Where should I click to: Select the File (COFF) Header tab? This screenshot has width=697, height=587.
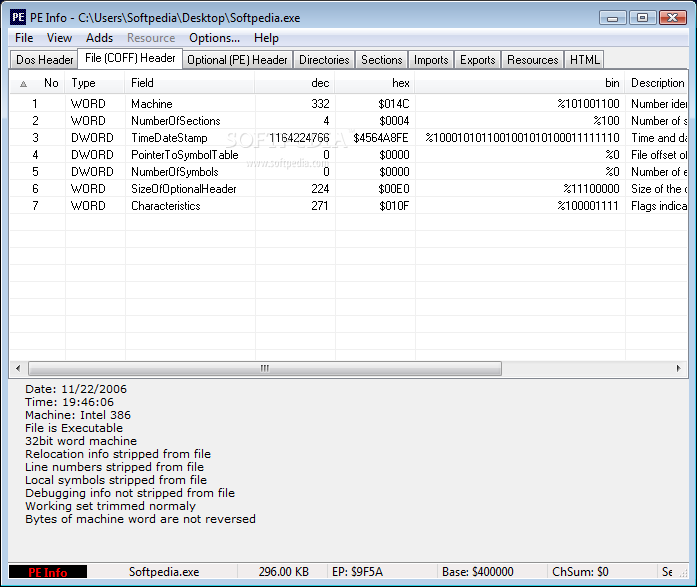130,58
